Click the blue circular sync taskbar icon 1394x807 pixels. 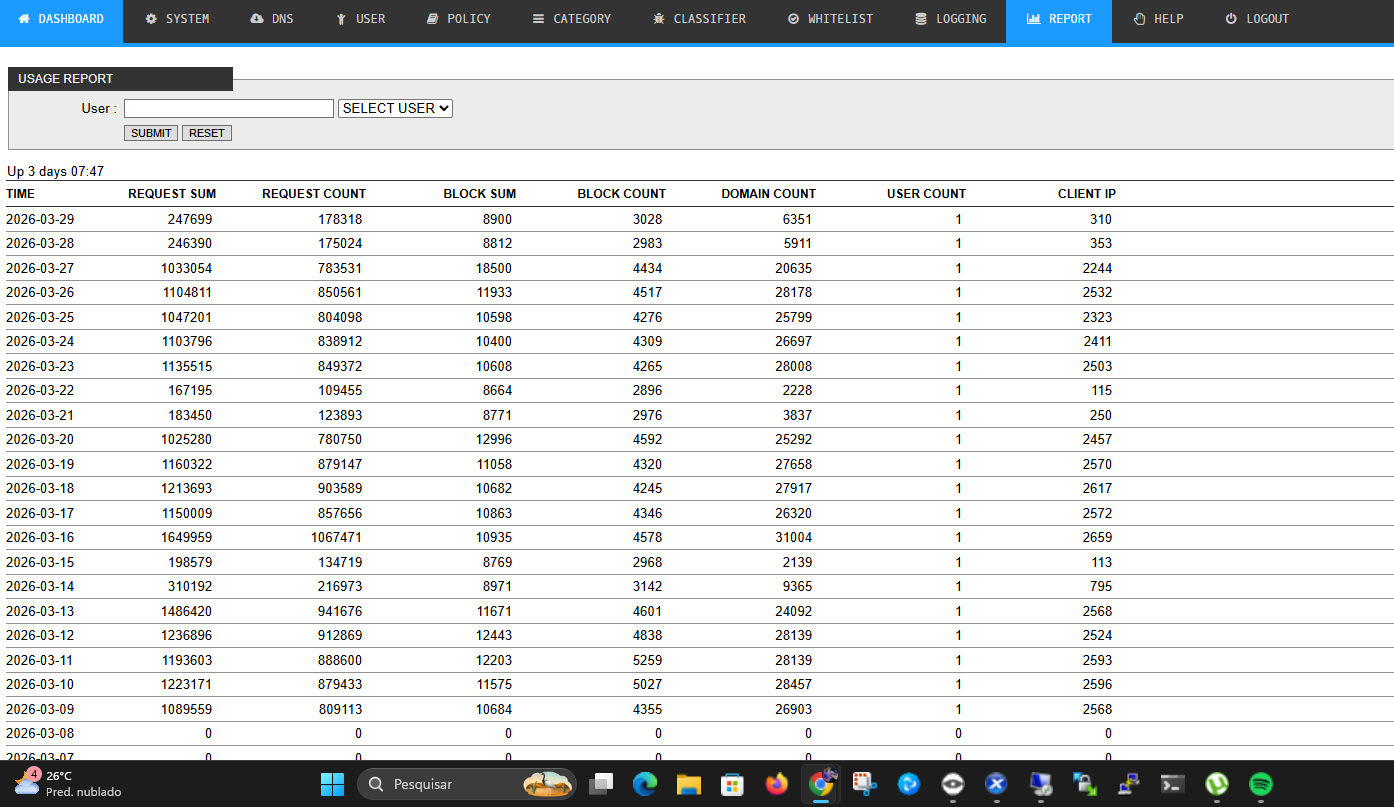(908, 784)
